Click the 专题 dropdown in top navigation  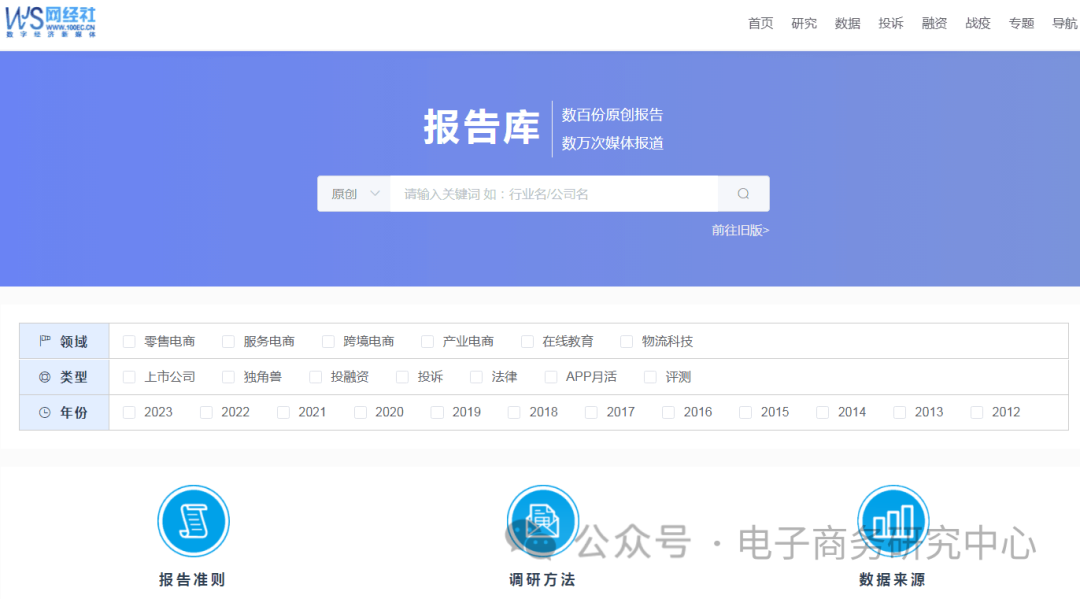tap(1021, 22)
